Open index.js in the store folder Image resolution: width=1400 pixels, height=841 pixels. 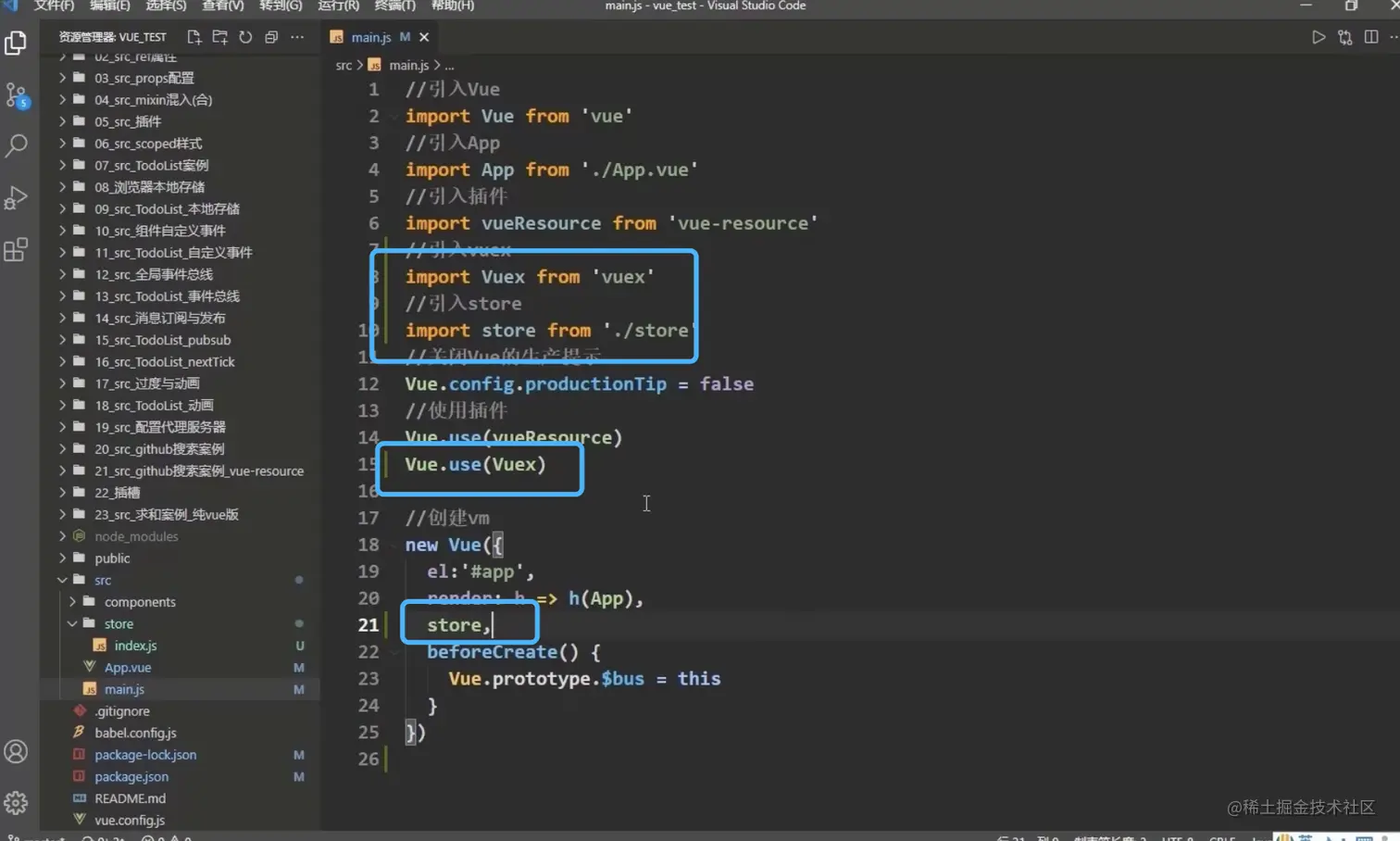(134, 646)
